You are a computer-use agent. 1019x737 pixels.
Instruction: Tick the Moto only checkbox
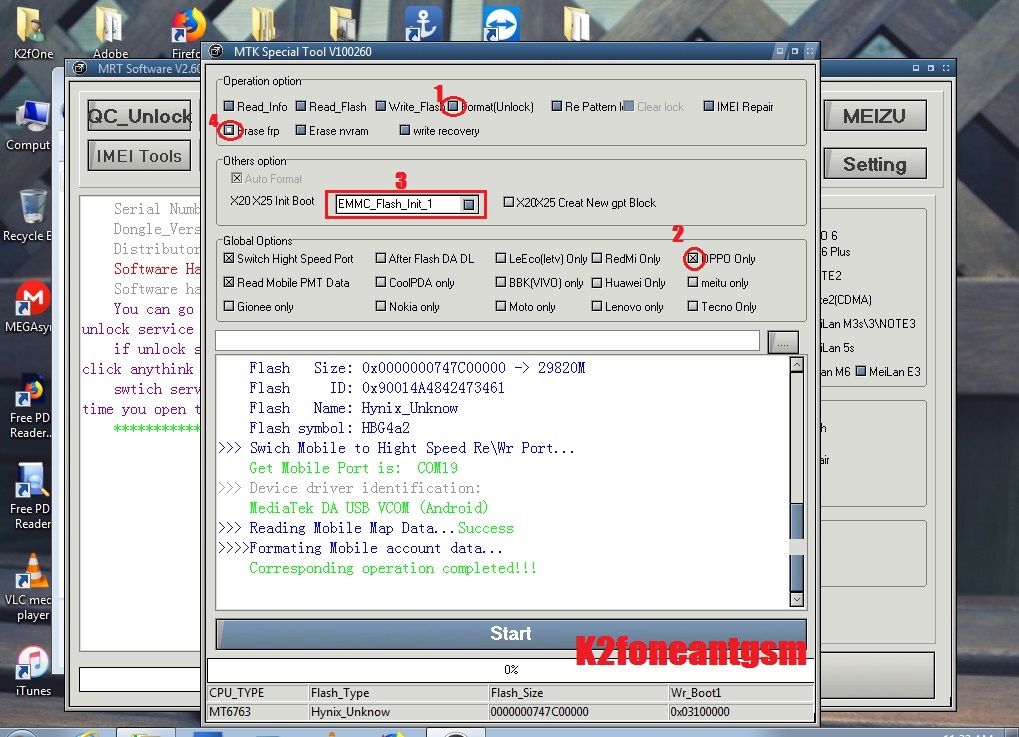pos(501,306)
